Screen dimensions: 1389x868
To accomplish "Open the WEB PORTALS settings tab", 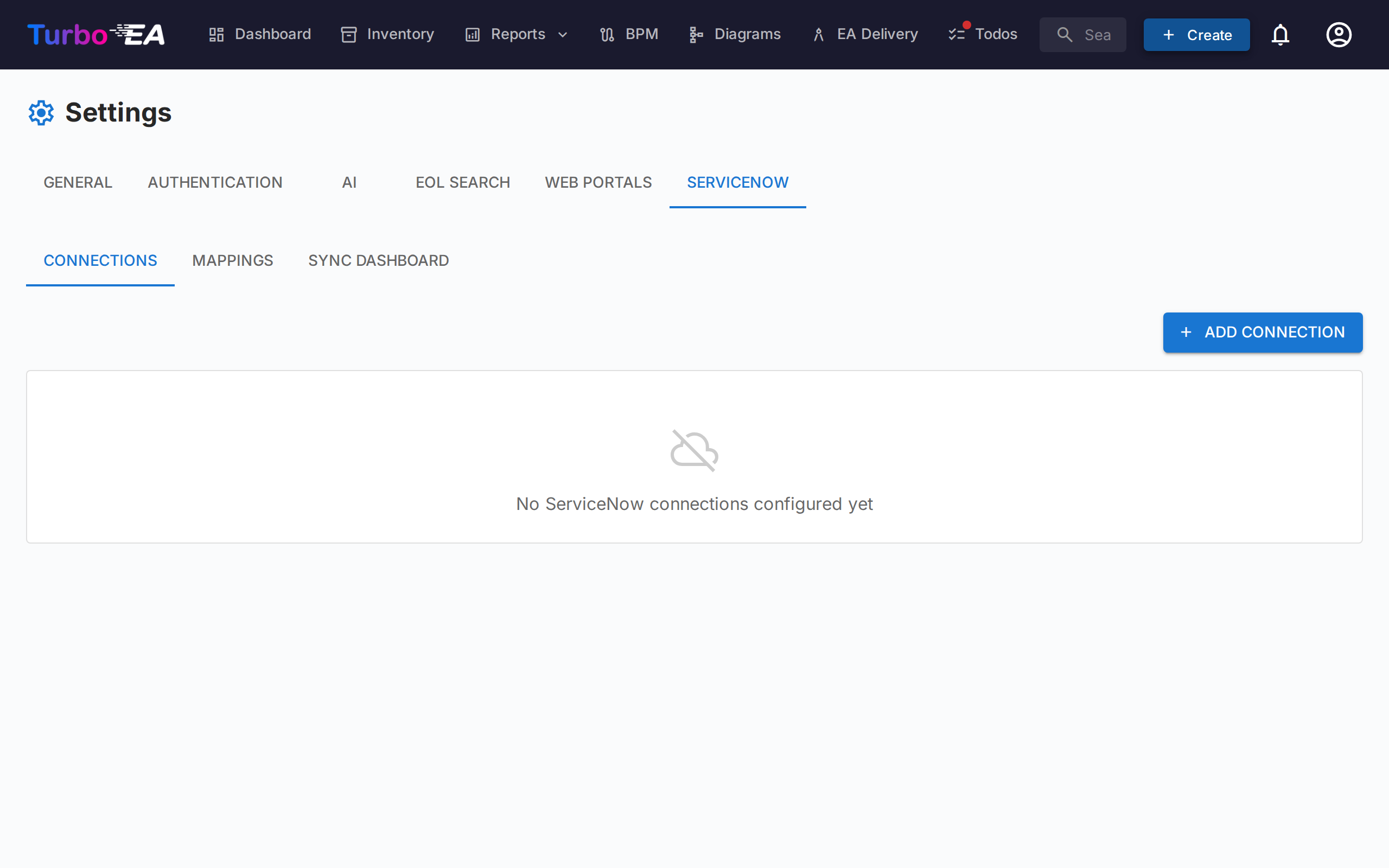I will click(598, 183).
